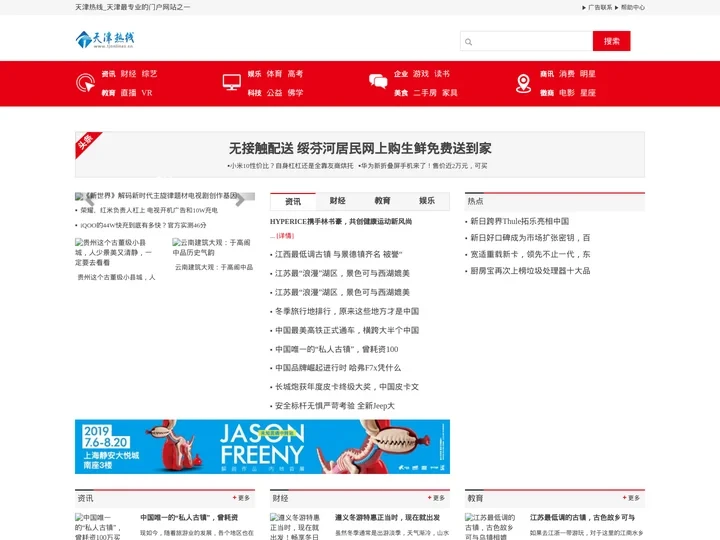Click the red 详情 link

285,236
